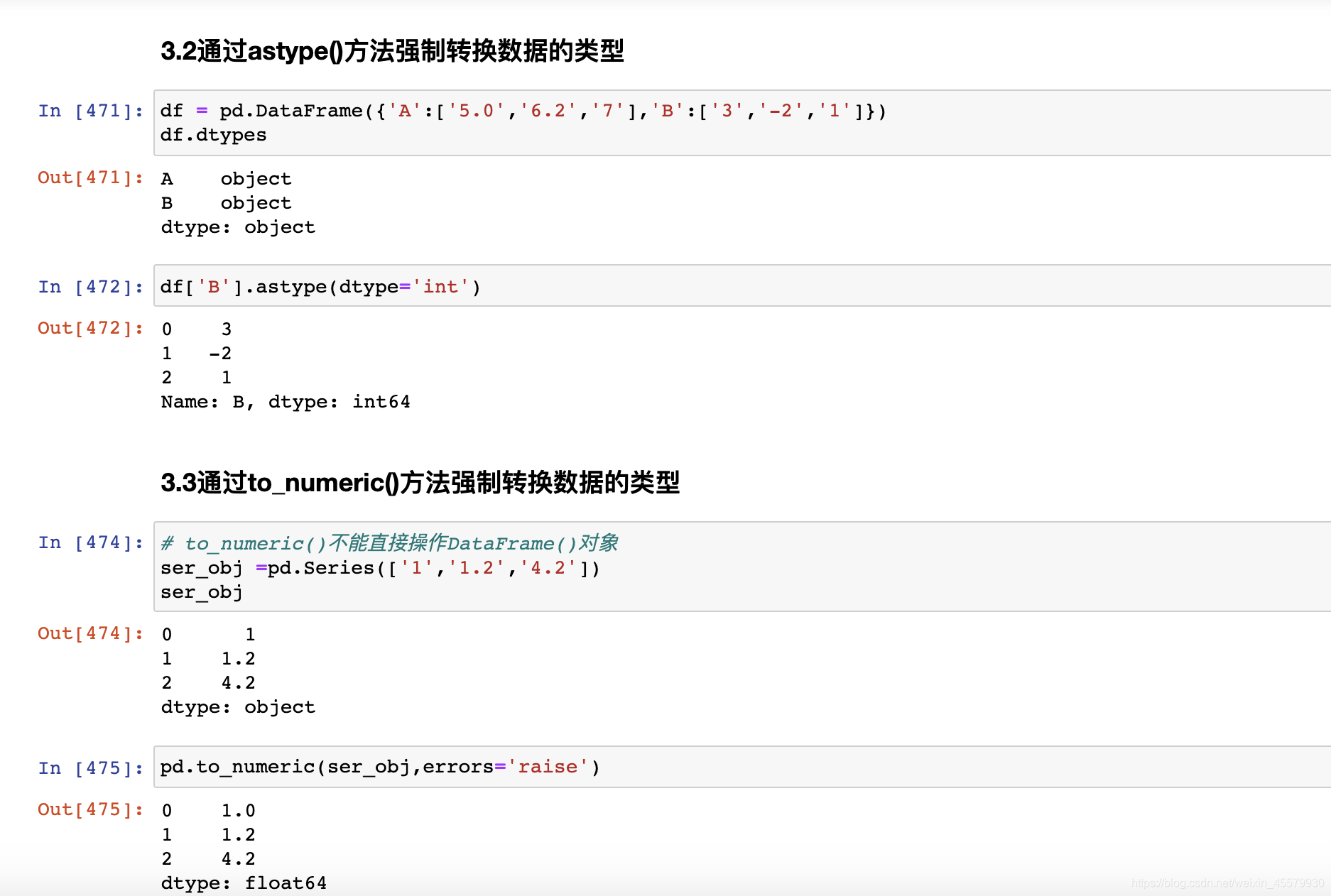Click the 'raise' string in cell 475
1331x896 pixels.
[548, 767]
